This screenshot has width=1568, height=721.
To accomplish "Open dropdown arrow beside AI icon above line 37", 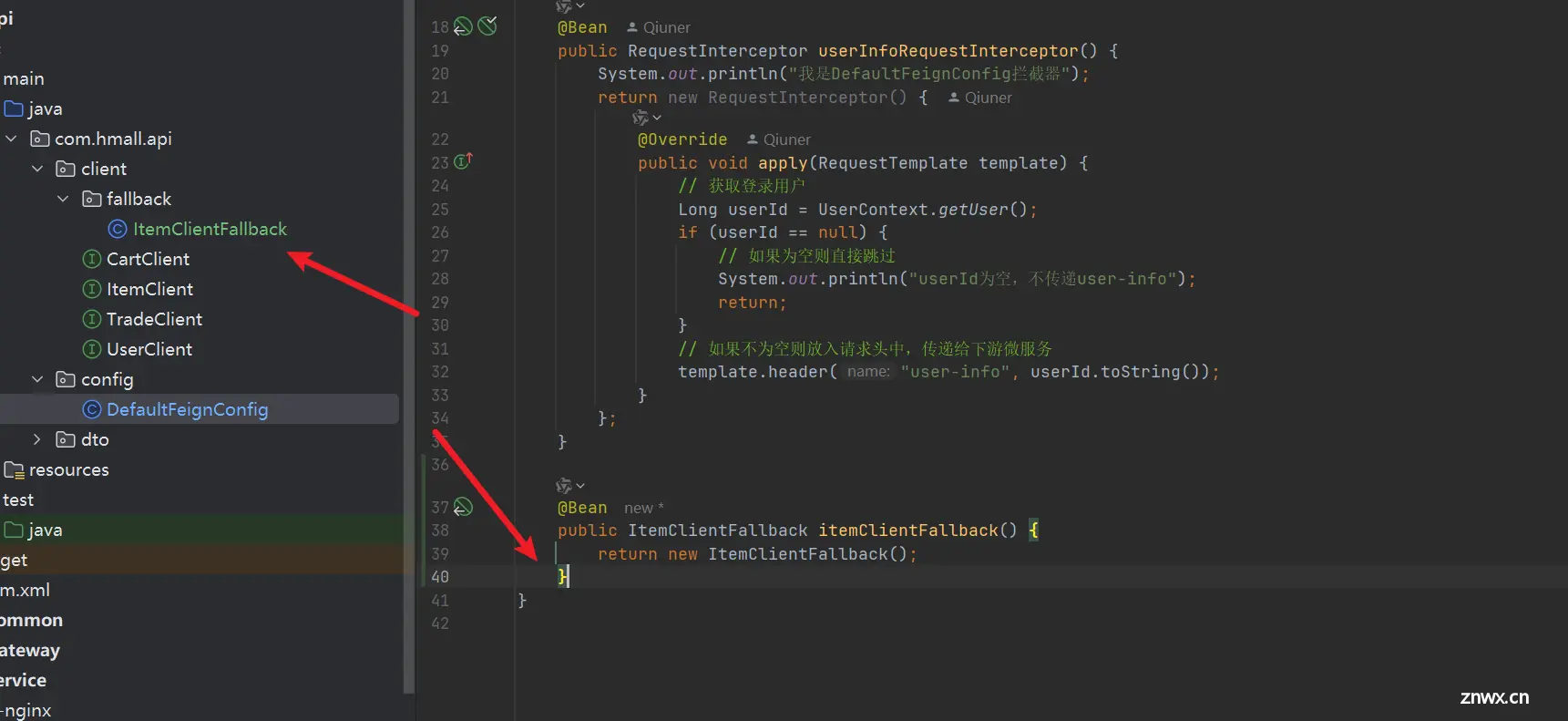I will click(580, 486).
